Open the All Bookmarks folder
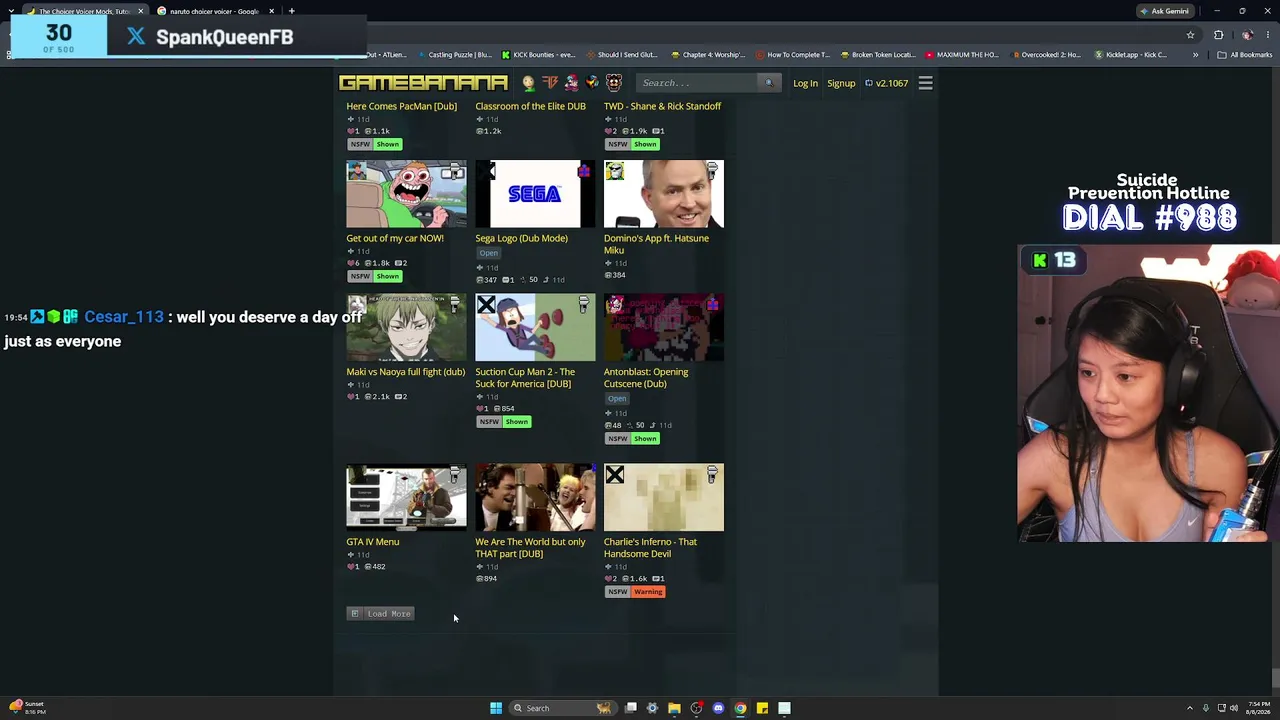The width and height of the screenshot is (1280, 720). click(1244, 55)
